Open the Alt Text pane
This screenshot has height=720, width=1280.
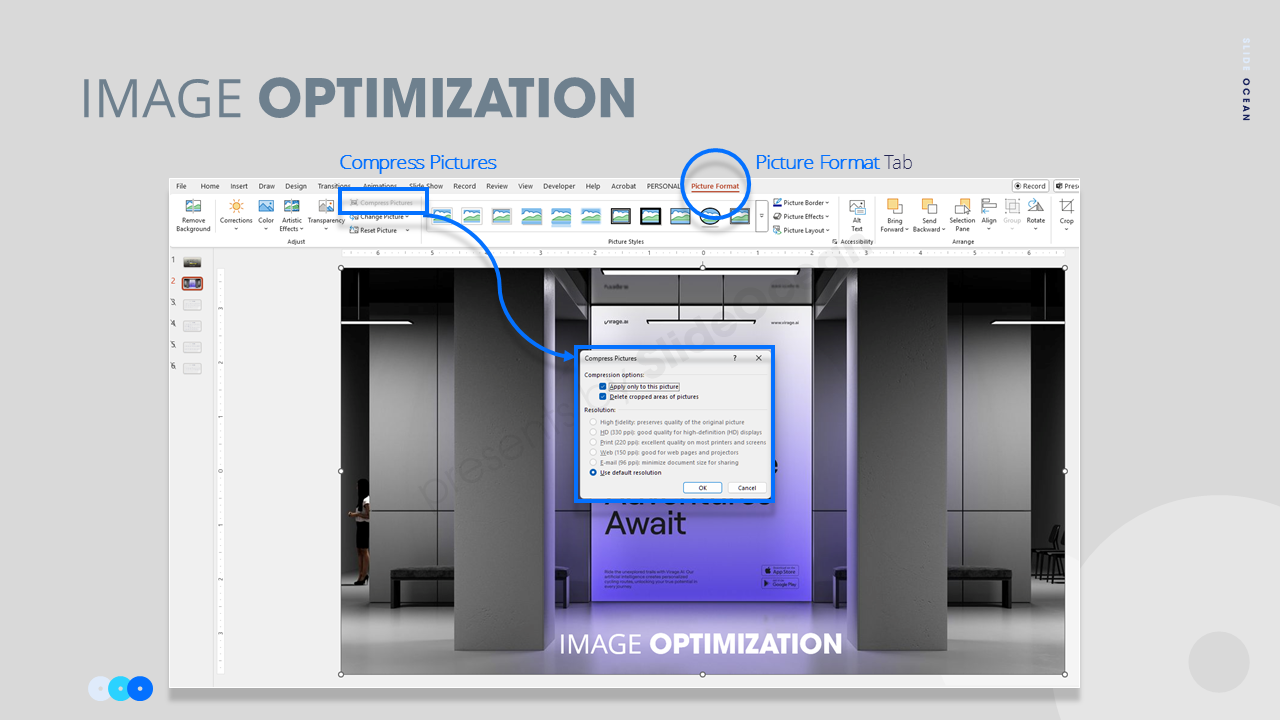click(857, 215)
